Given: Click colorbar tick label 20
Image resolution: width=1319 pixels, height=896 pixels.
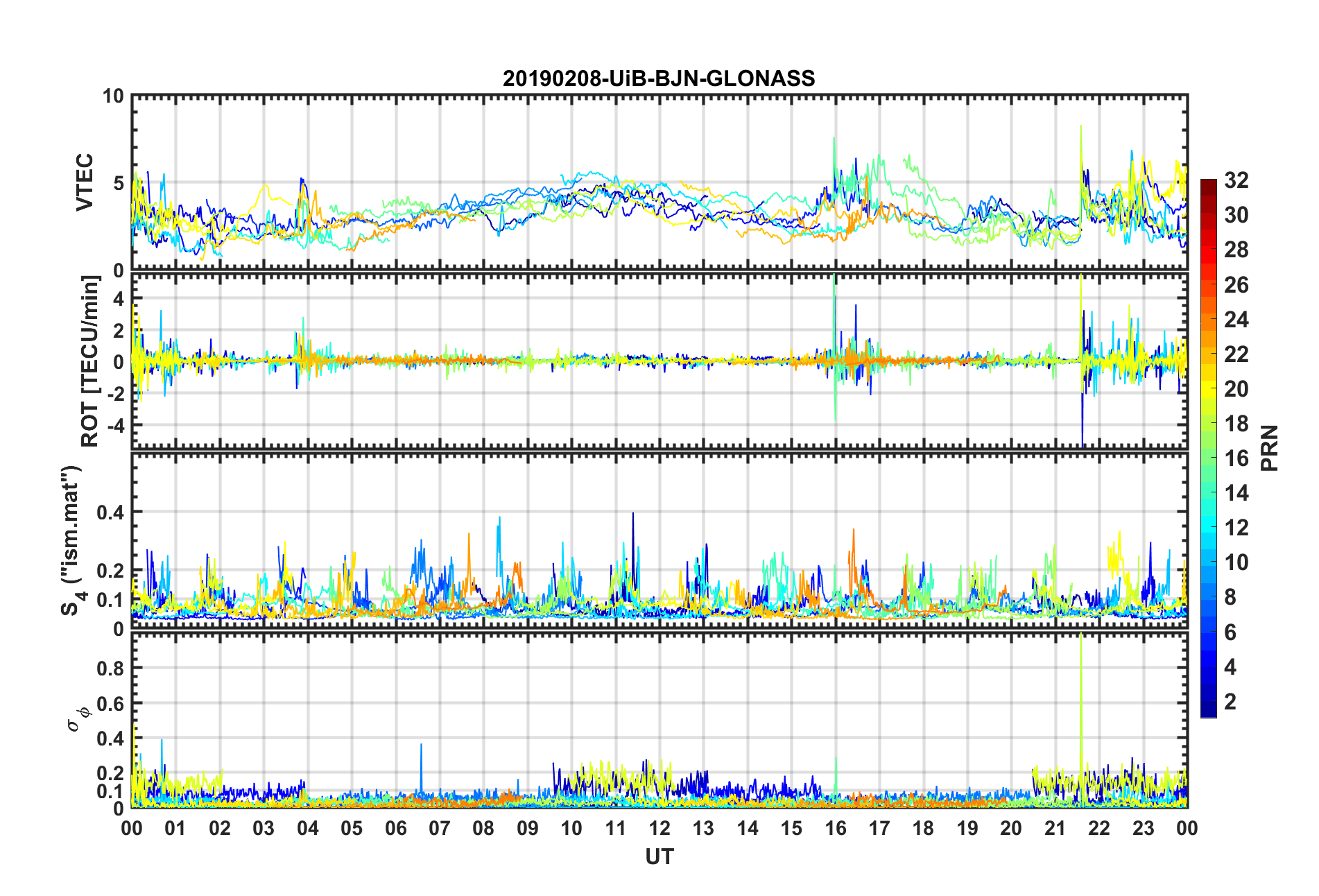Looking at the screenshot, I should pyautogui.click(x=1236, y=388).
